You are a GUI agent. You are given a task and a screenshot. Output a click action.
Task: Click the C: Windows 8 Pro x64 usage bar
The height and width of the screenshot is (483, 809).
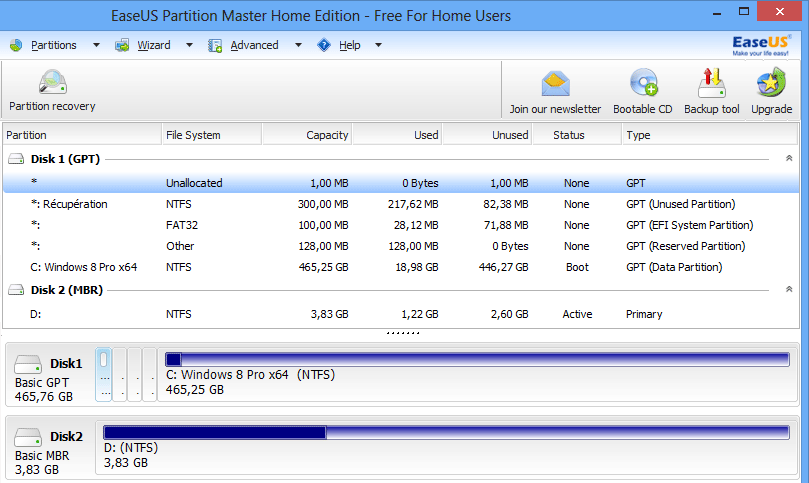pyautogui.click(x=477, y=359)
